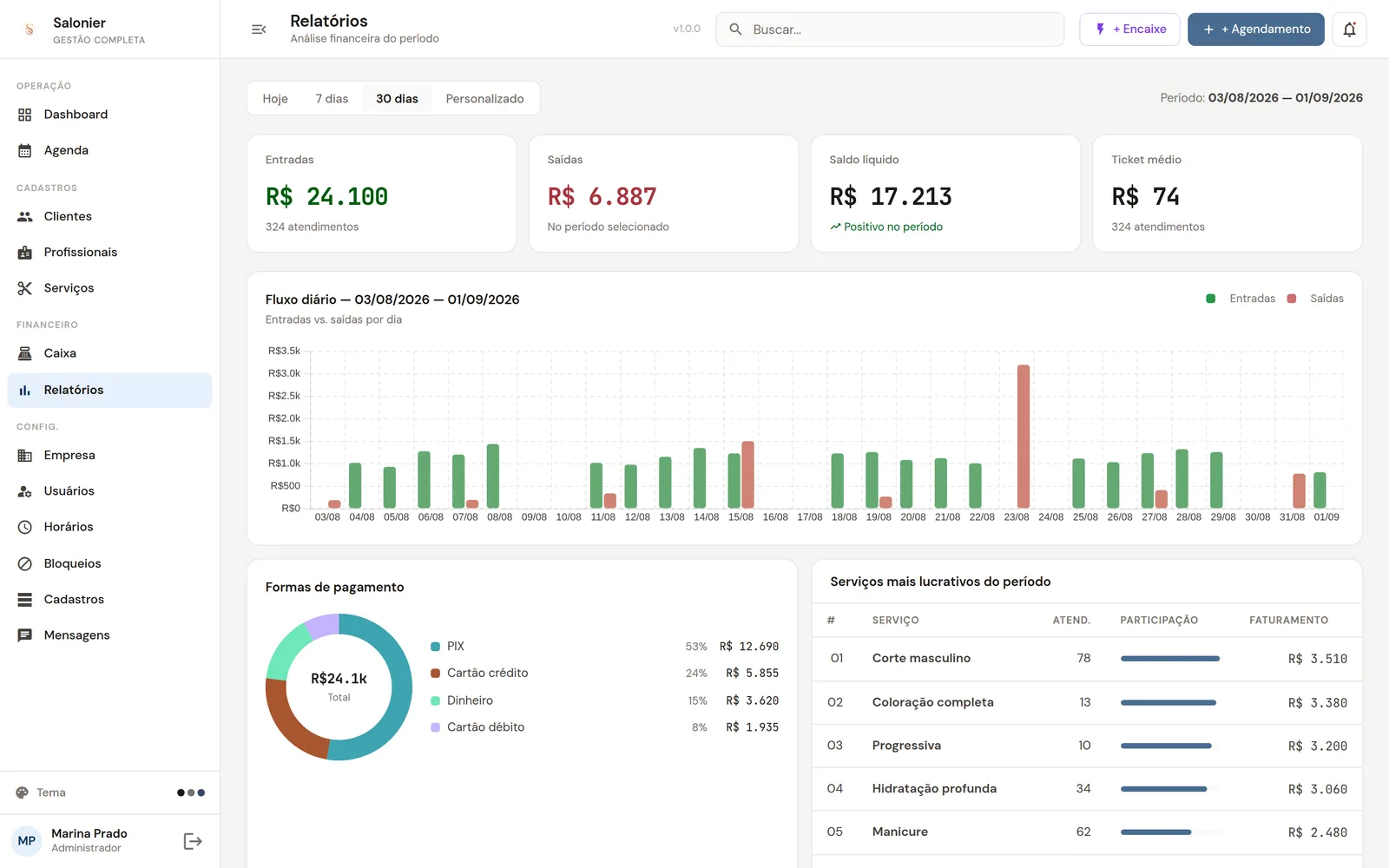Click the Salonier logo icon
This screenshot has width=1389, height=868.
30,30
